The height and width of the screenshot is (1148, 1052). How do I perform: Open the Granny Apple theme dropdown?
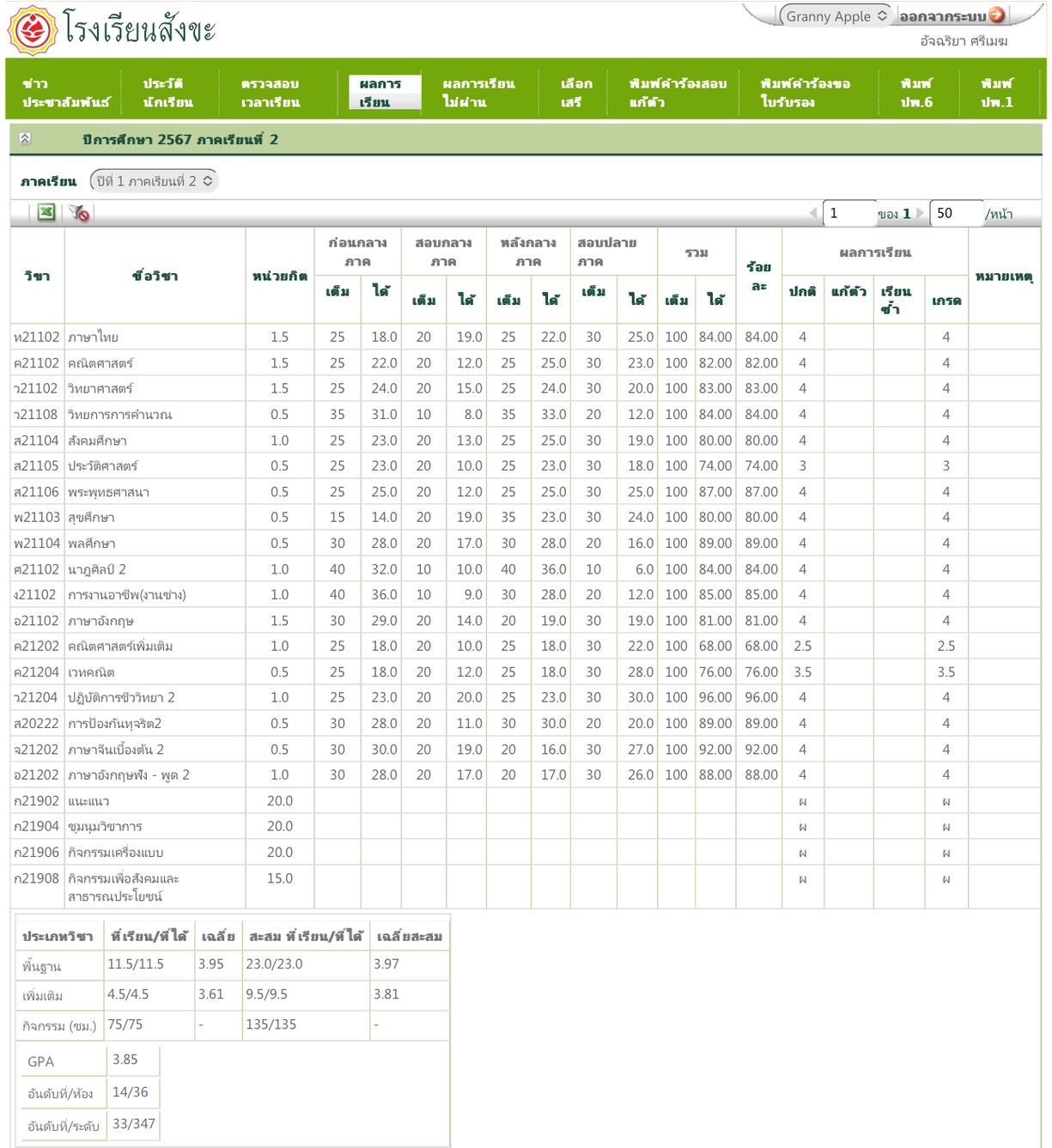(x=835, y=15)
